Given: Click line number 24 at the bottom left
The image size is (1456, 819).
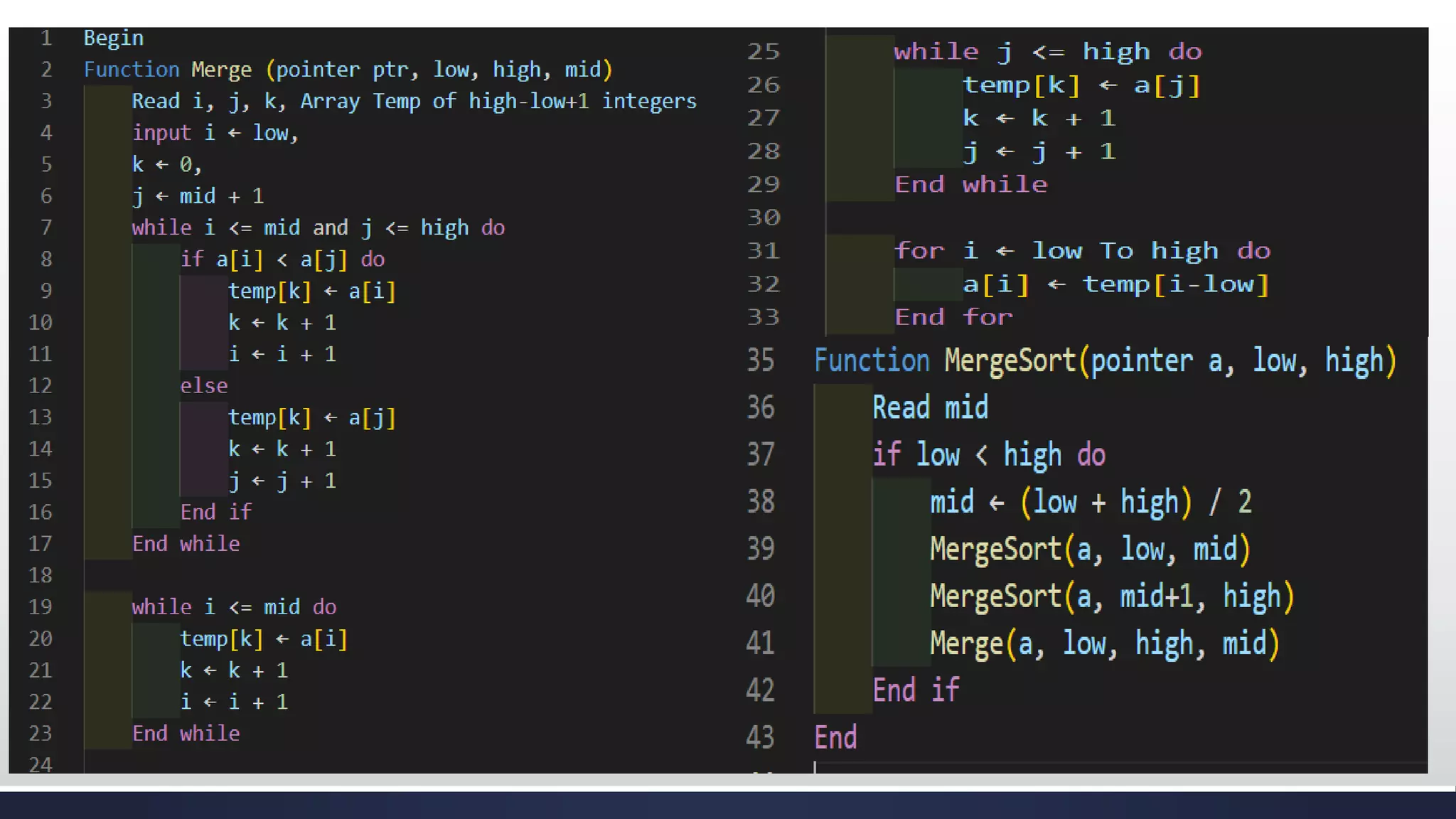Looking at the screenshot, I should click(41, 765).
